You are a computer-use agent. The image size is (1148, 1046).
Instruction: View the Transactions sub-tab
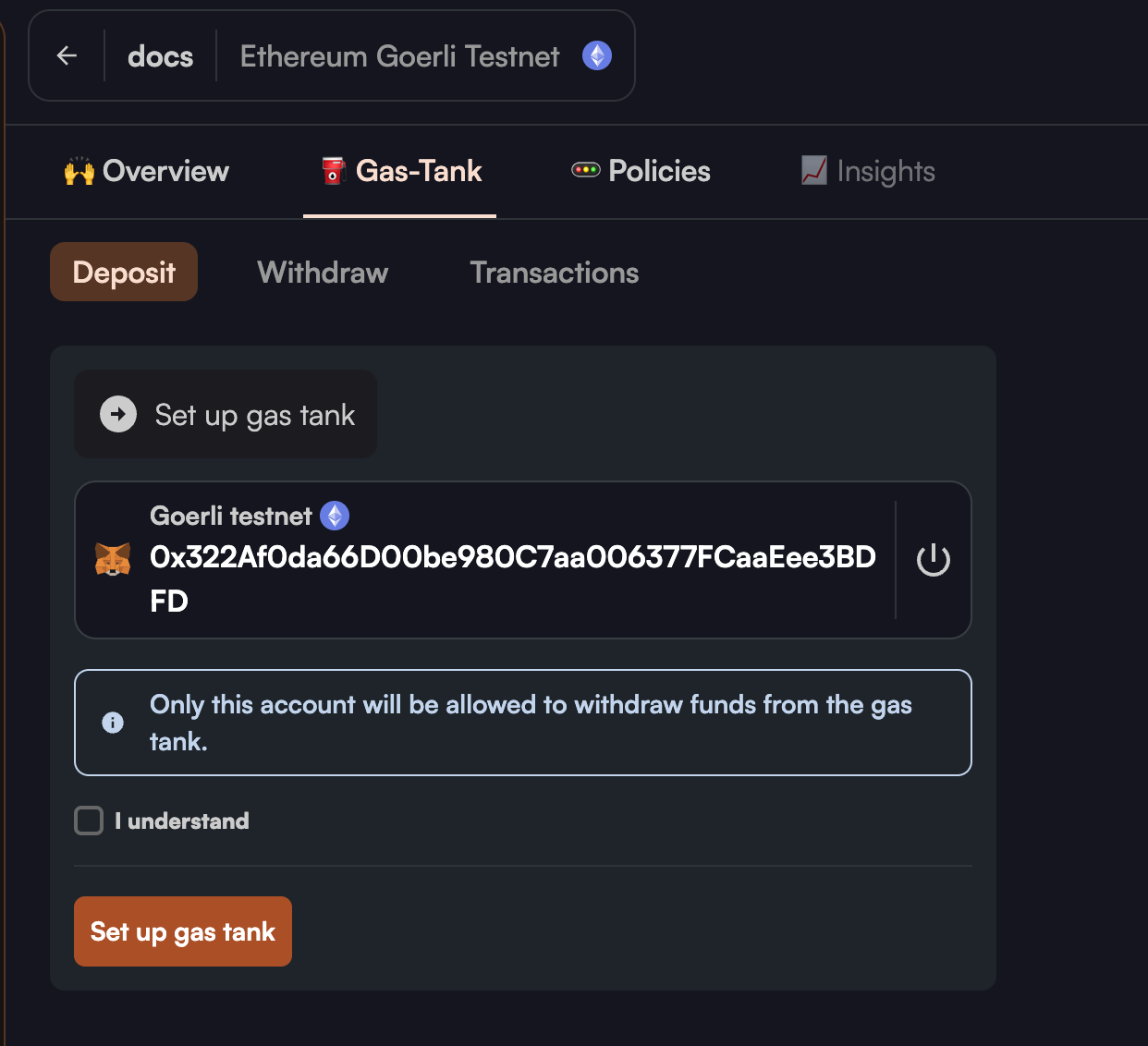pyautogui.click(x=555, y=273)
